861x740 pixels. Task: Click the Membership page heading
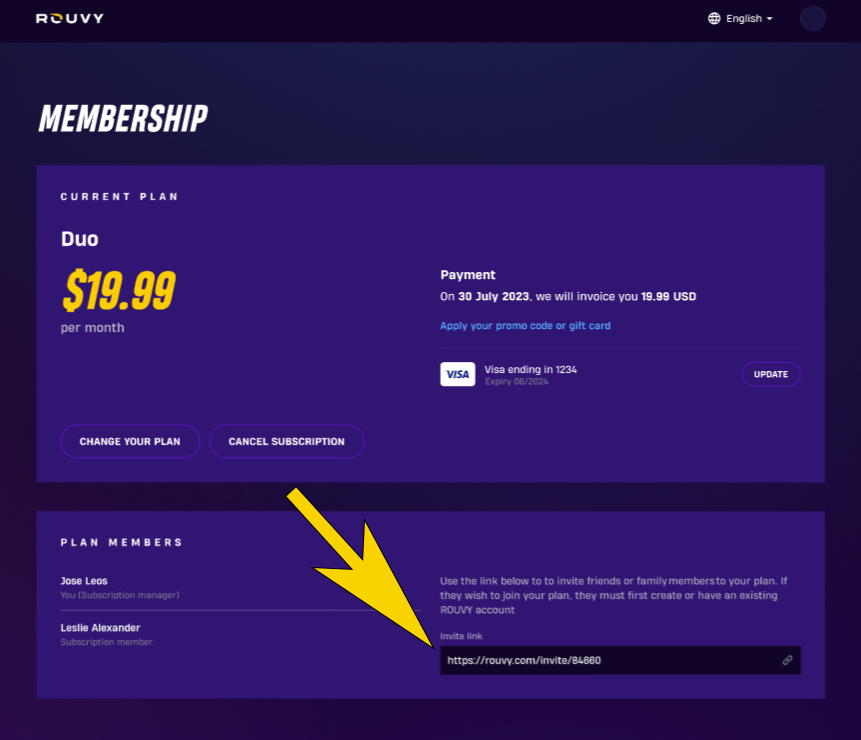pos(123,119)
